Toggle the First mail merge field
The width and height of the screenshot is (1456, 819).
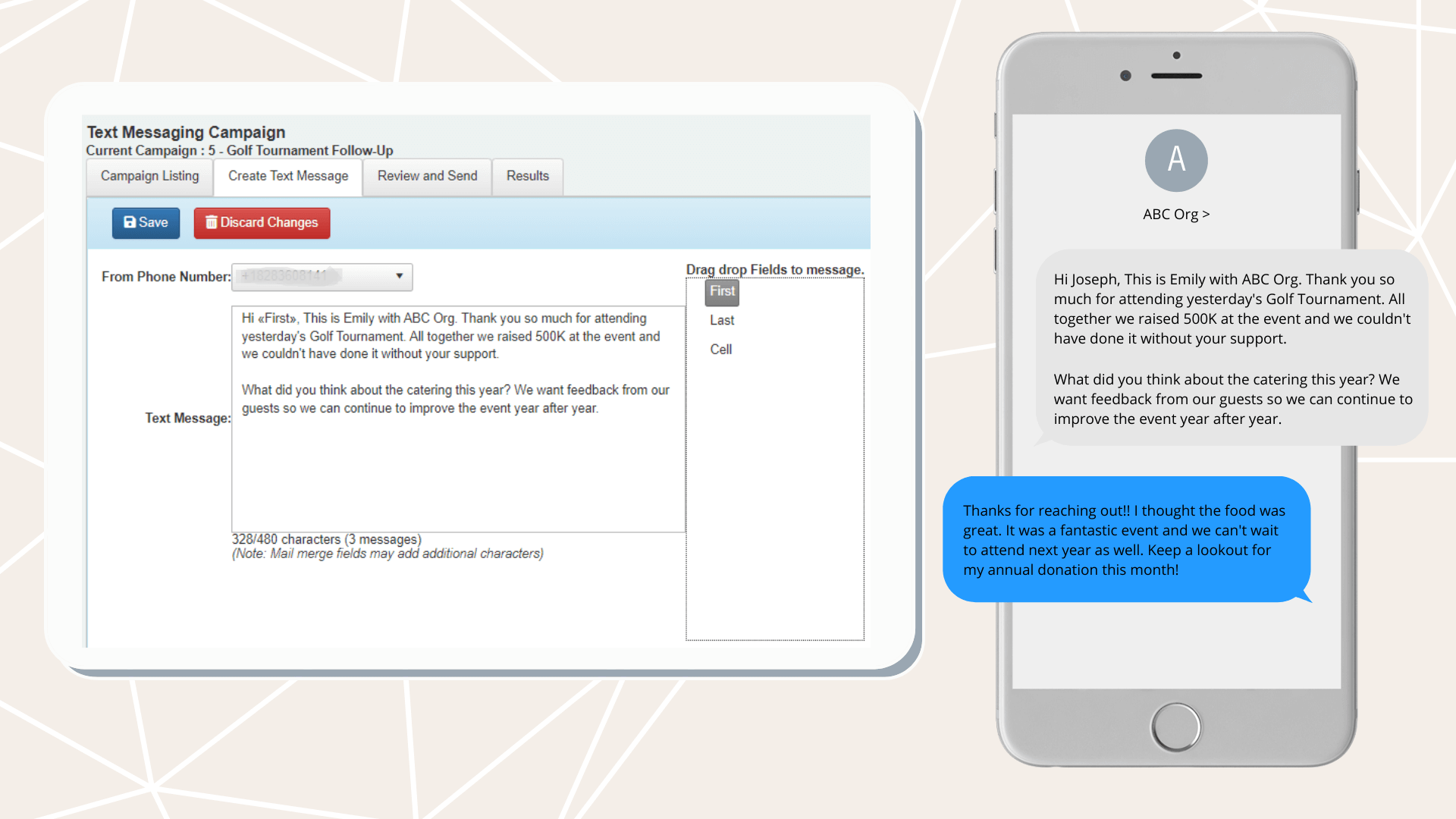tap(722, 292)
